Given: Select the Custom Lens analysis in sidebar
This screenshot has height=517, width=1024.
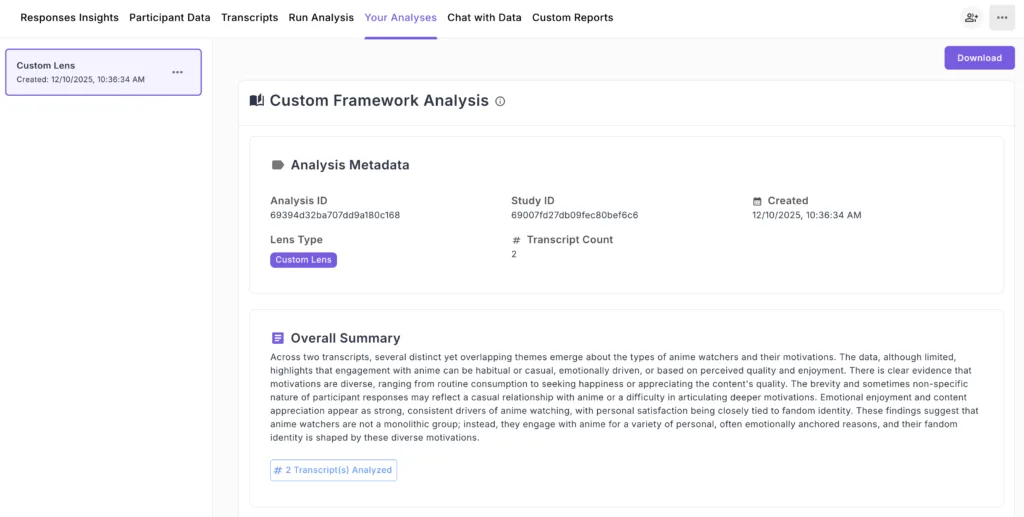Looking at the screenshot, I should coord(90,72).
